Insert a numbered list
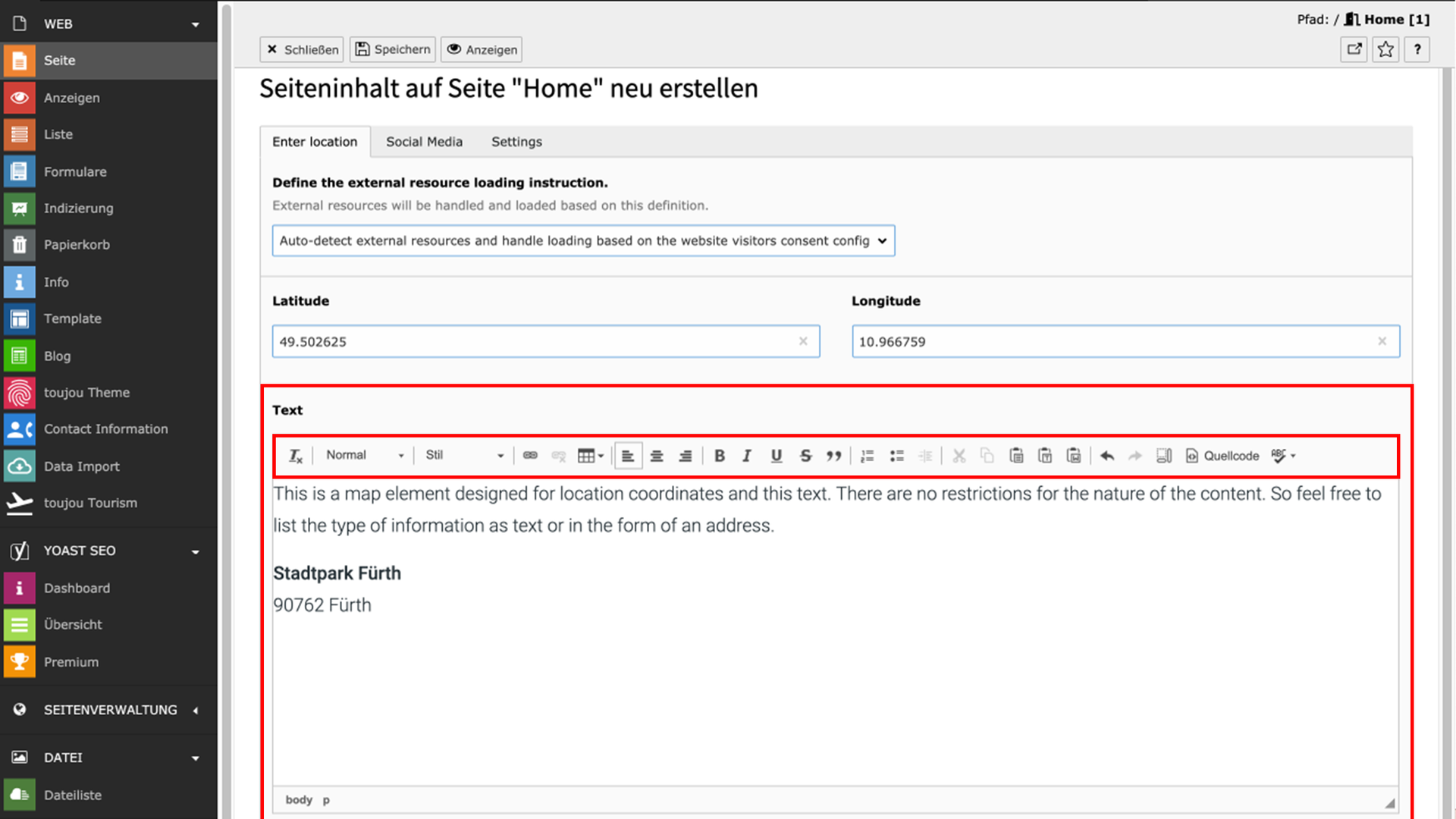 tap(868, 456)
